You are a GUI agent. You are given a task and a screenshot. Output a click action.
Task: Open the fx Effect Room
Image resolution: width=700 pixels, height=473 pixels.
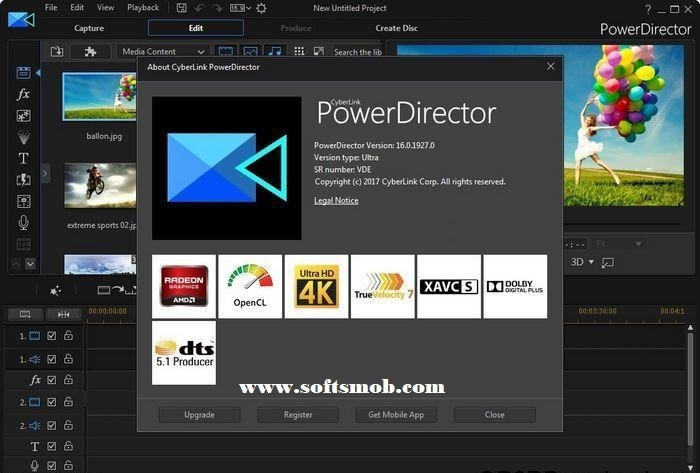(x=23, y=94)
